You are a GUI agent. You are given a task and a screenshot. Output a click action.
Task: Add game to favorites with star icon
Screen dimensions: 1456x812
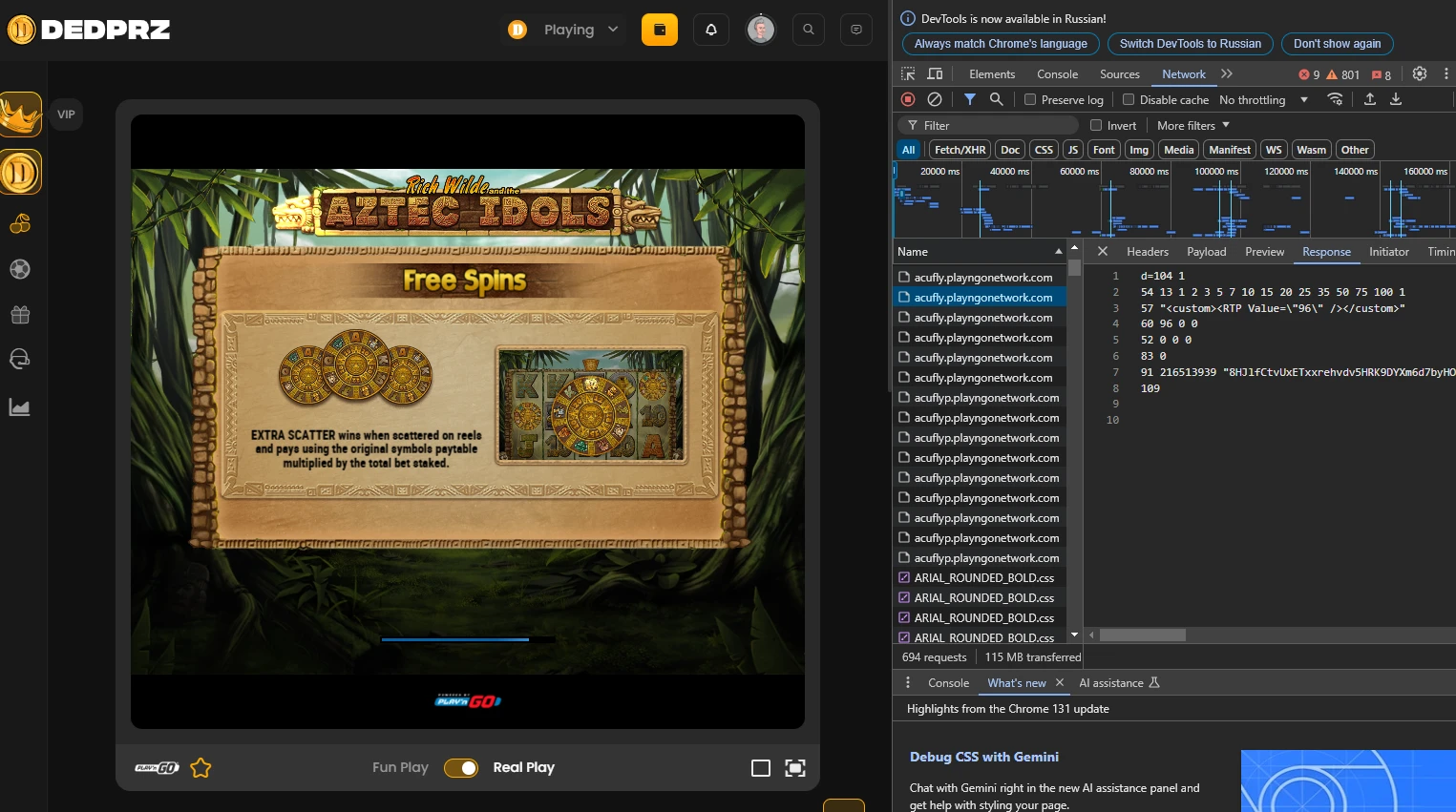point(200,768)
